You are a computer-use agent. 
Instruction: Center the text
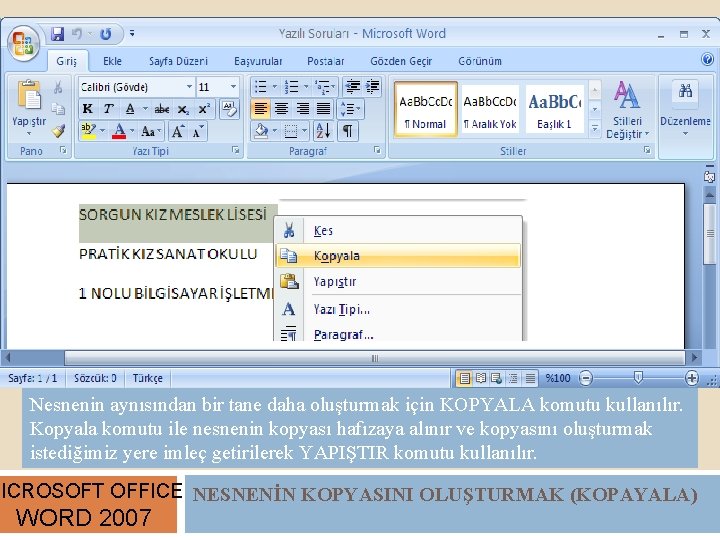(x=281, y=109)
